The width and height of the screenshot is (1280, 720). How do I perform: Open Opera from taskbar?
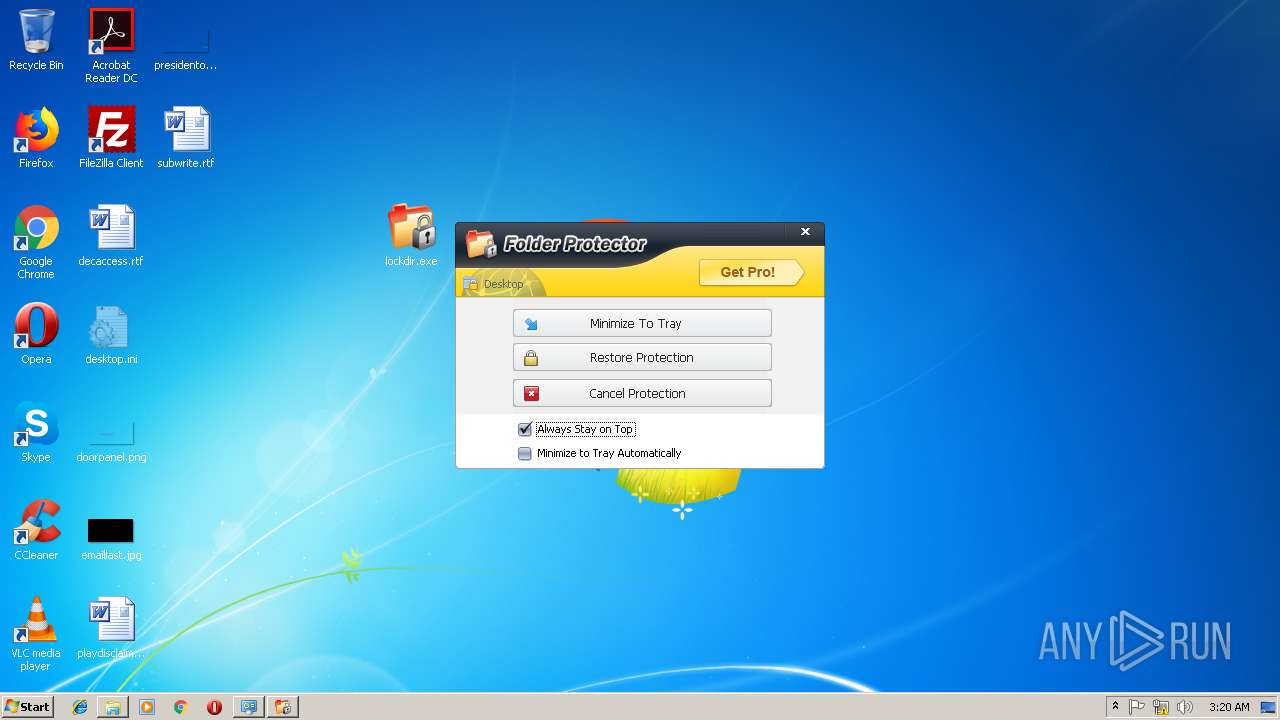coord(214,707)
